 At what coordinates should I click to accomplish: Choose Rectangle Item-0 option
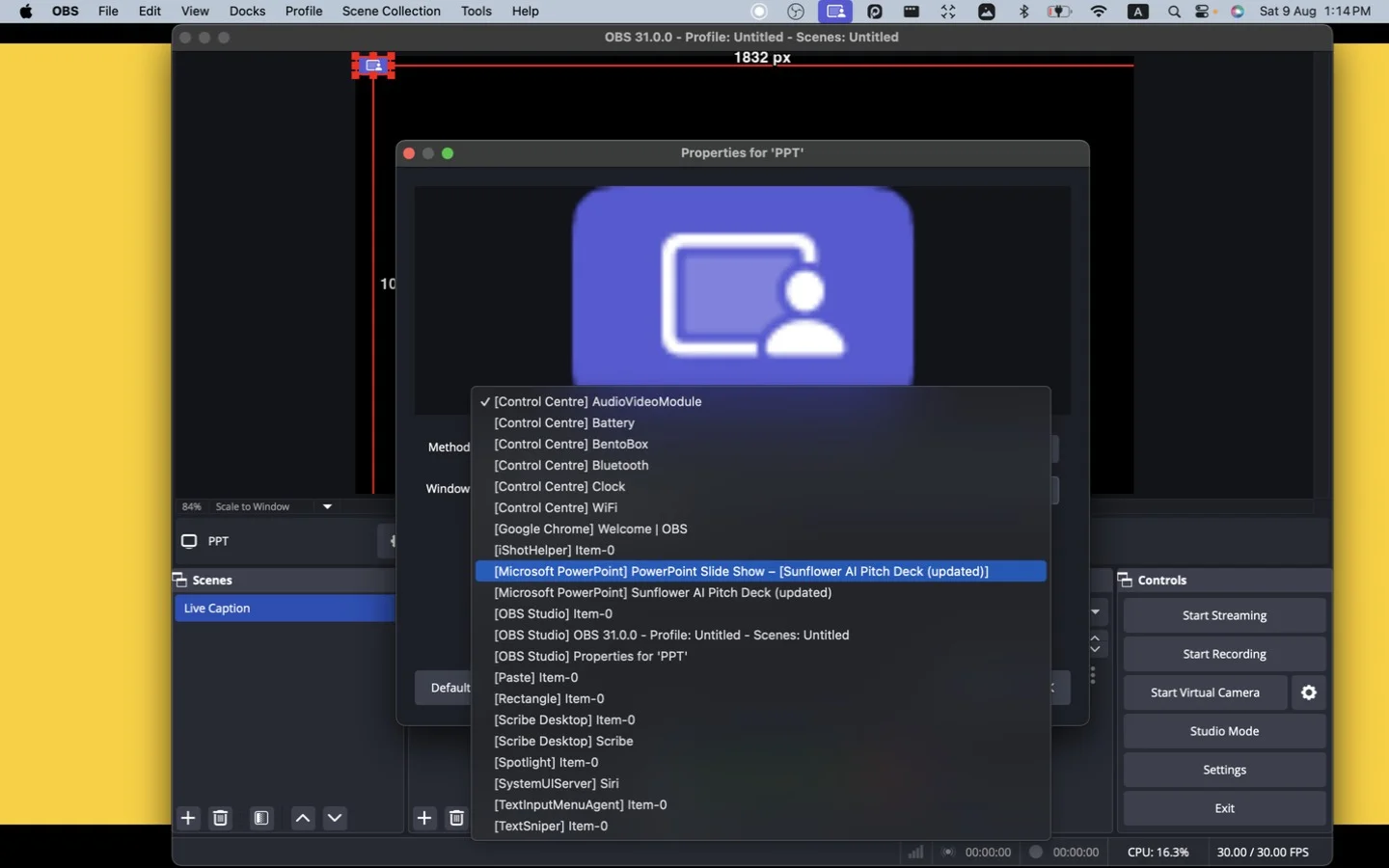[x=761, y=698]
